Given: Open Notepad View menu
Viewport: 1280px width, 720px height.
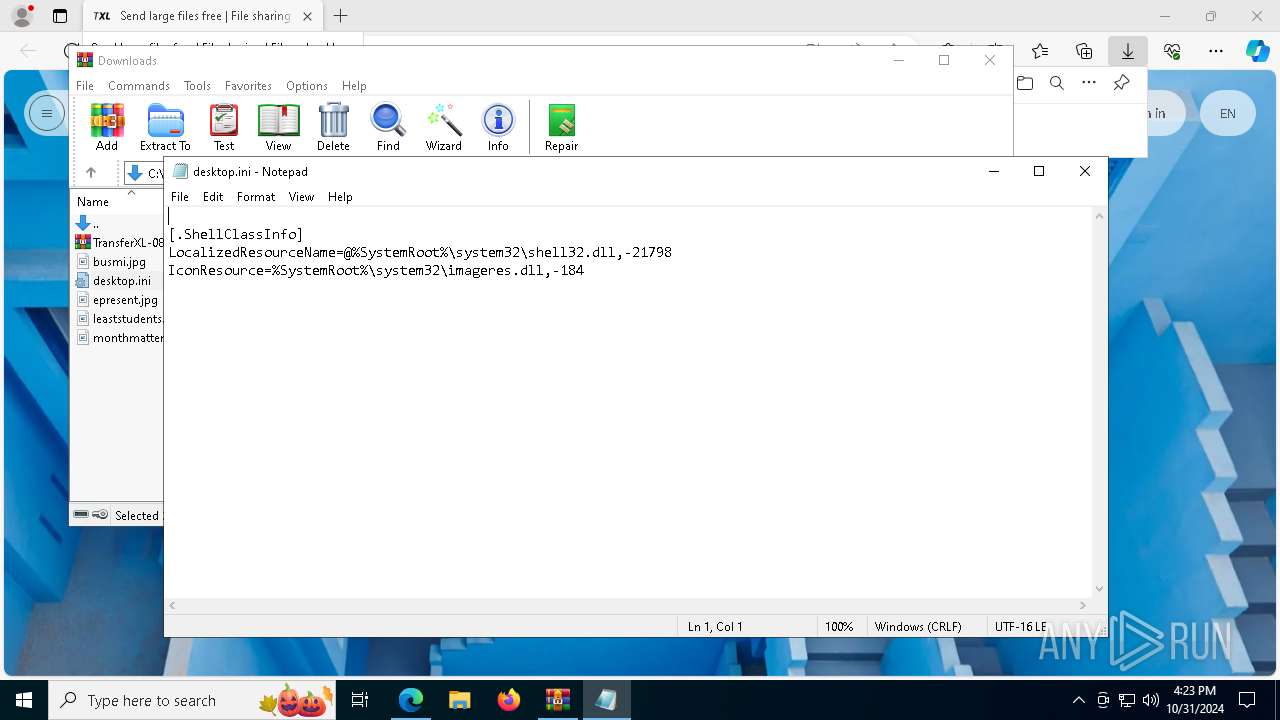Looking at the screenshot, I should click(301, 197).
